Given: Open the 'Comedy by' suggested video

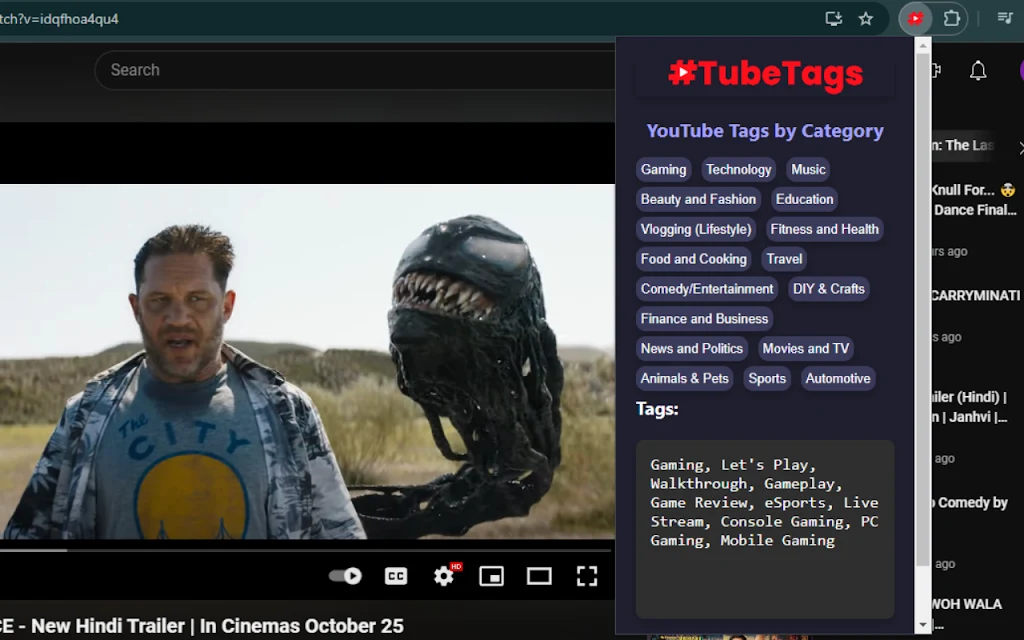Looking at the screenshot, I should coord(972,503).
